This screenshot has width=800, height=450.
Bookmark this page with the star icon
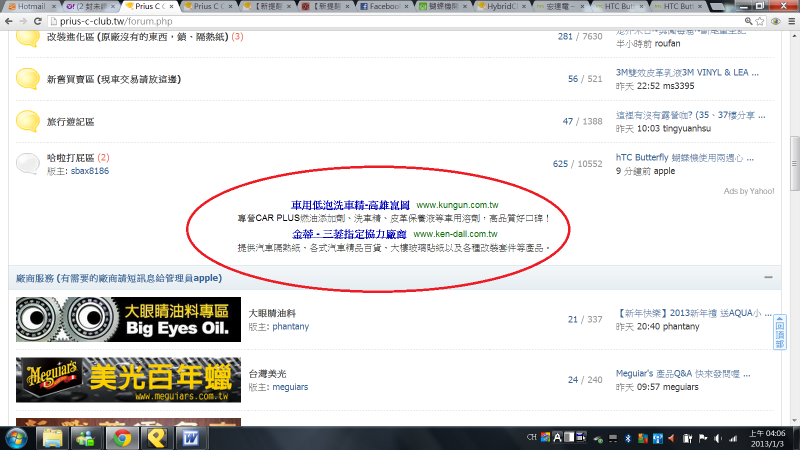(760, 21)
